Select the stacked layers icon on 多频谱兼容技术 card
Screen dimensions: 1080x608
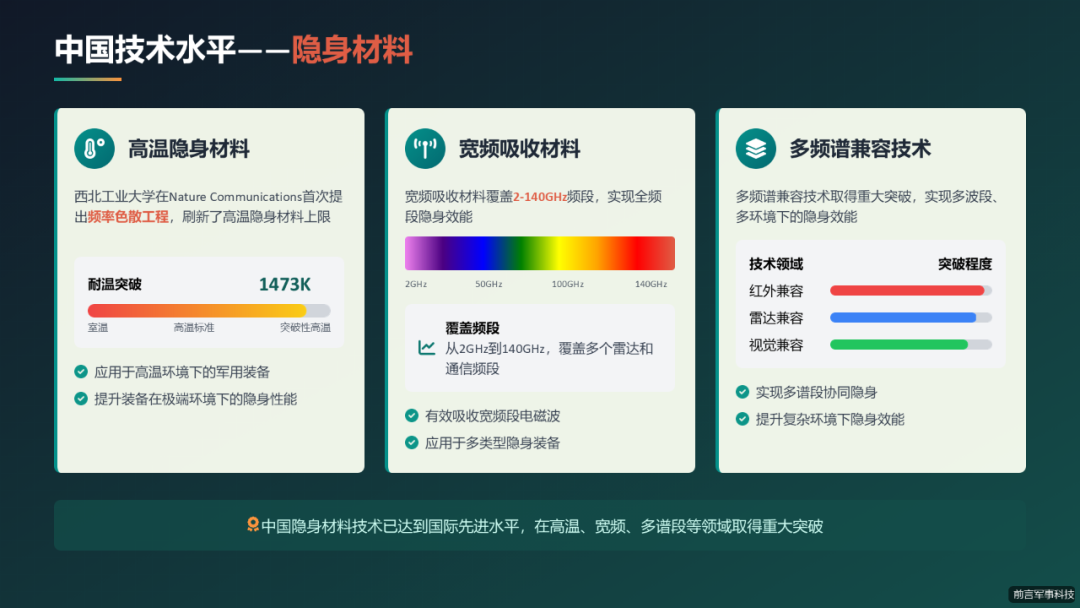tap(755, 148)
